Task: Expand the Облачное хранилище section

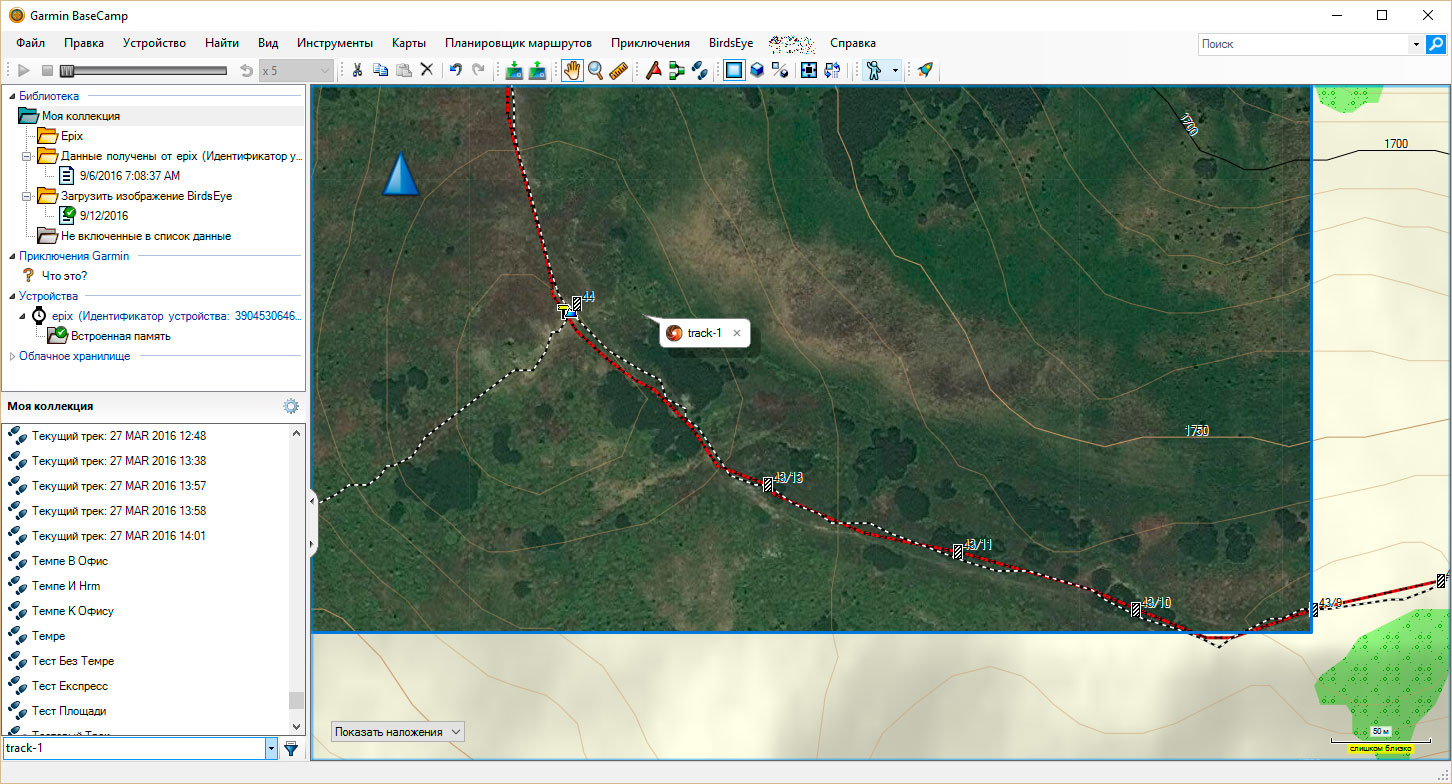Action: click(x=12, y=356)
